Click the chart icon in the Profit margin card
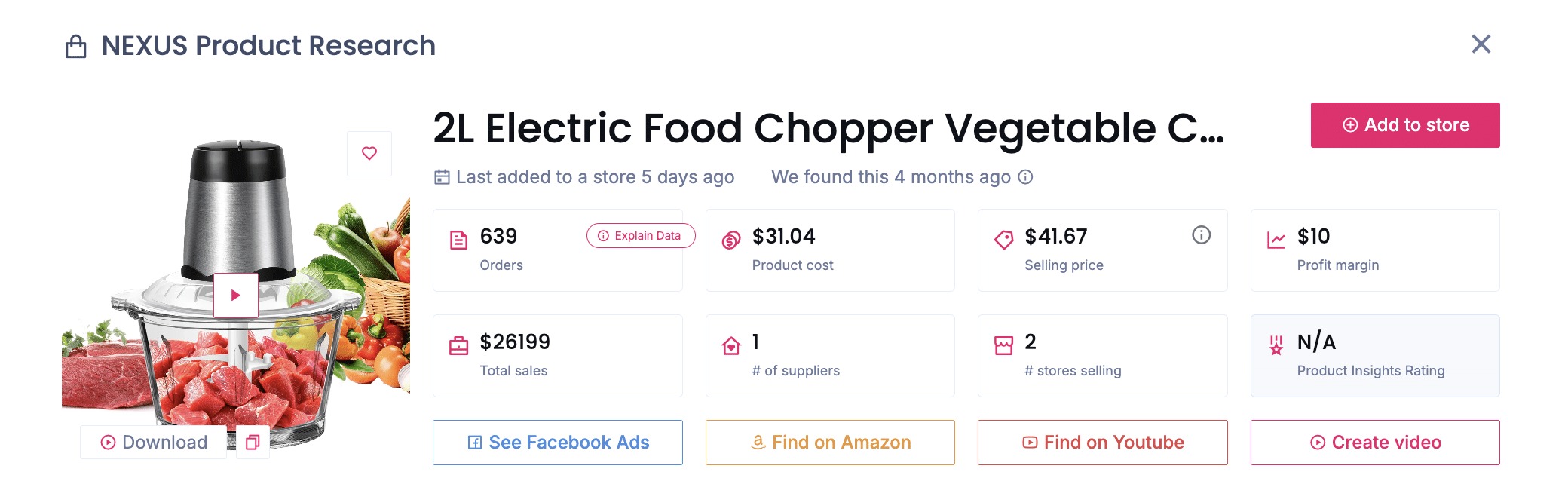 click(1275, 237)
